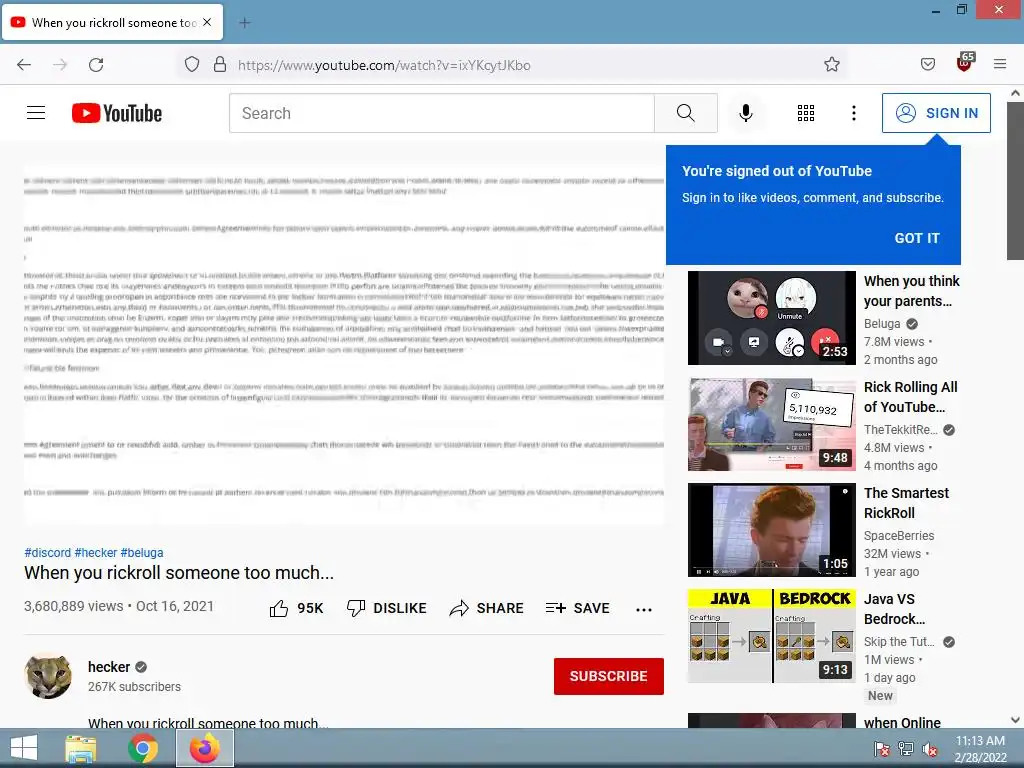Open a new tab with plus
Image resolution: width=1024 pixels, height=768 pixels.
[x=244, y=23]
